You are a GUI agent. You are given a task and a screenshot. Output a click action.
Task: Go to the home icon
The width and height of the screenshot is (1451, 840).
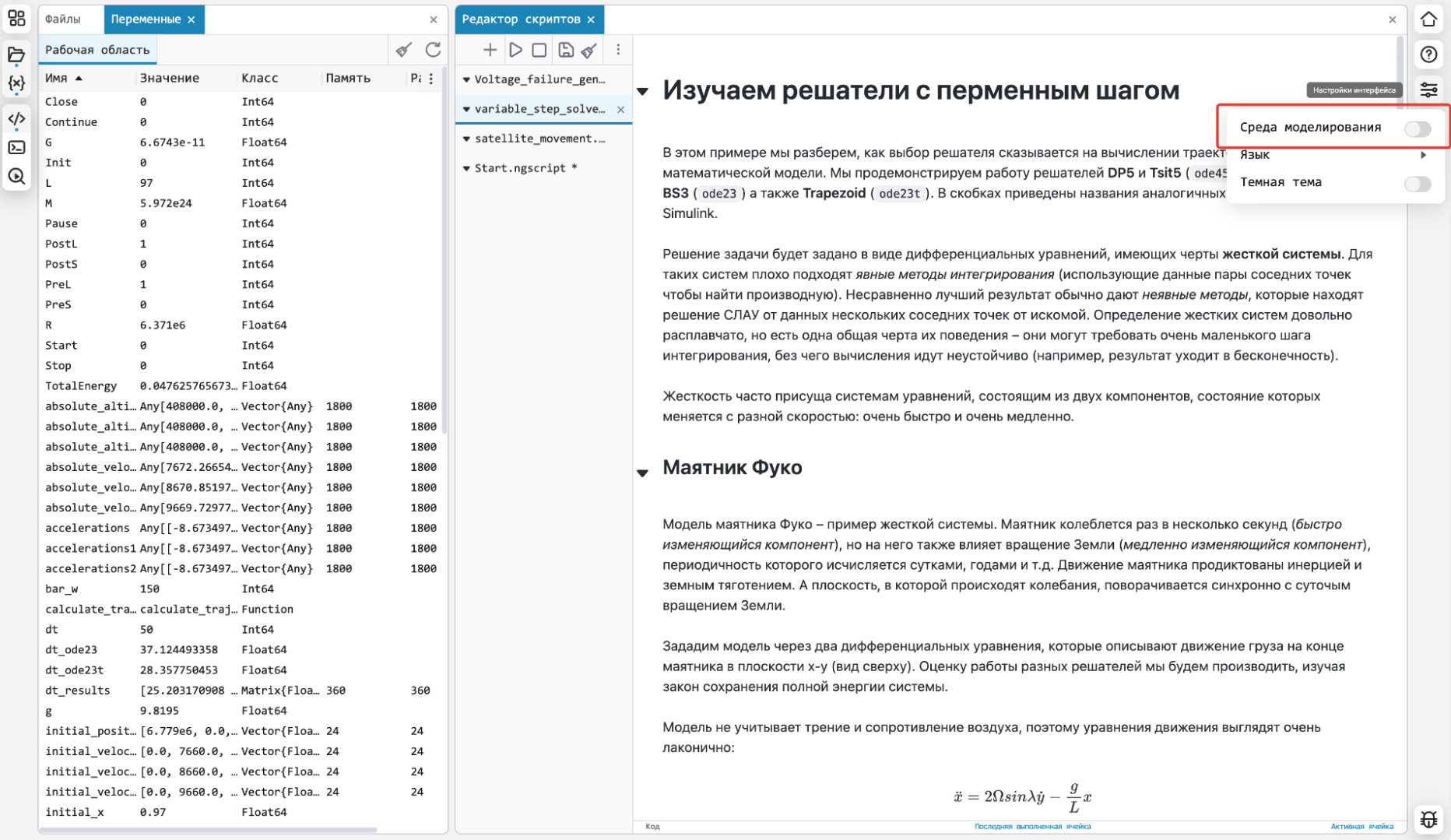click(x=1428, y=19)
